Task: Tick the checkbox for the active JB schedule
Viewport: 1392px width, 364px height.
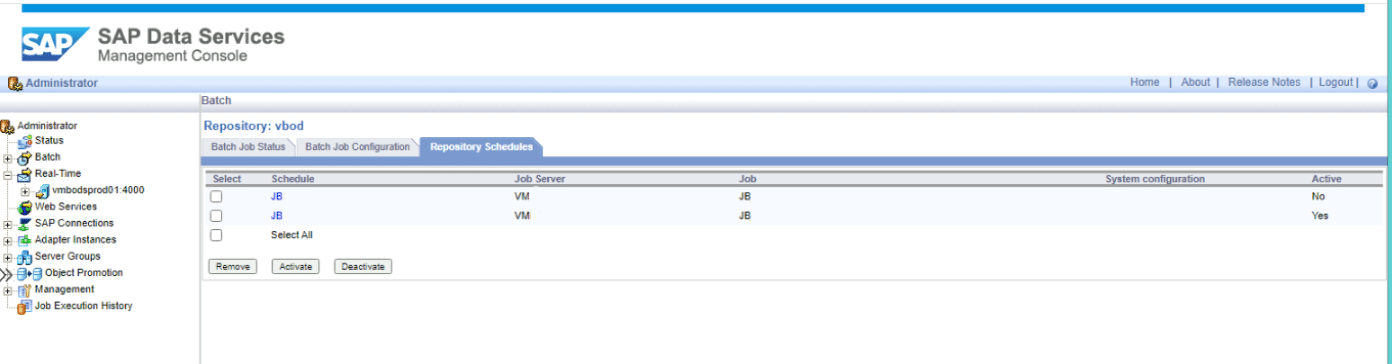Action: point(216,216)
